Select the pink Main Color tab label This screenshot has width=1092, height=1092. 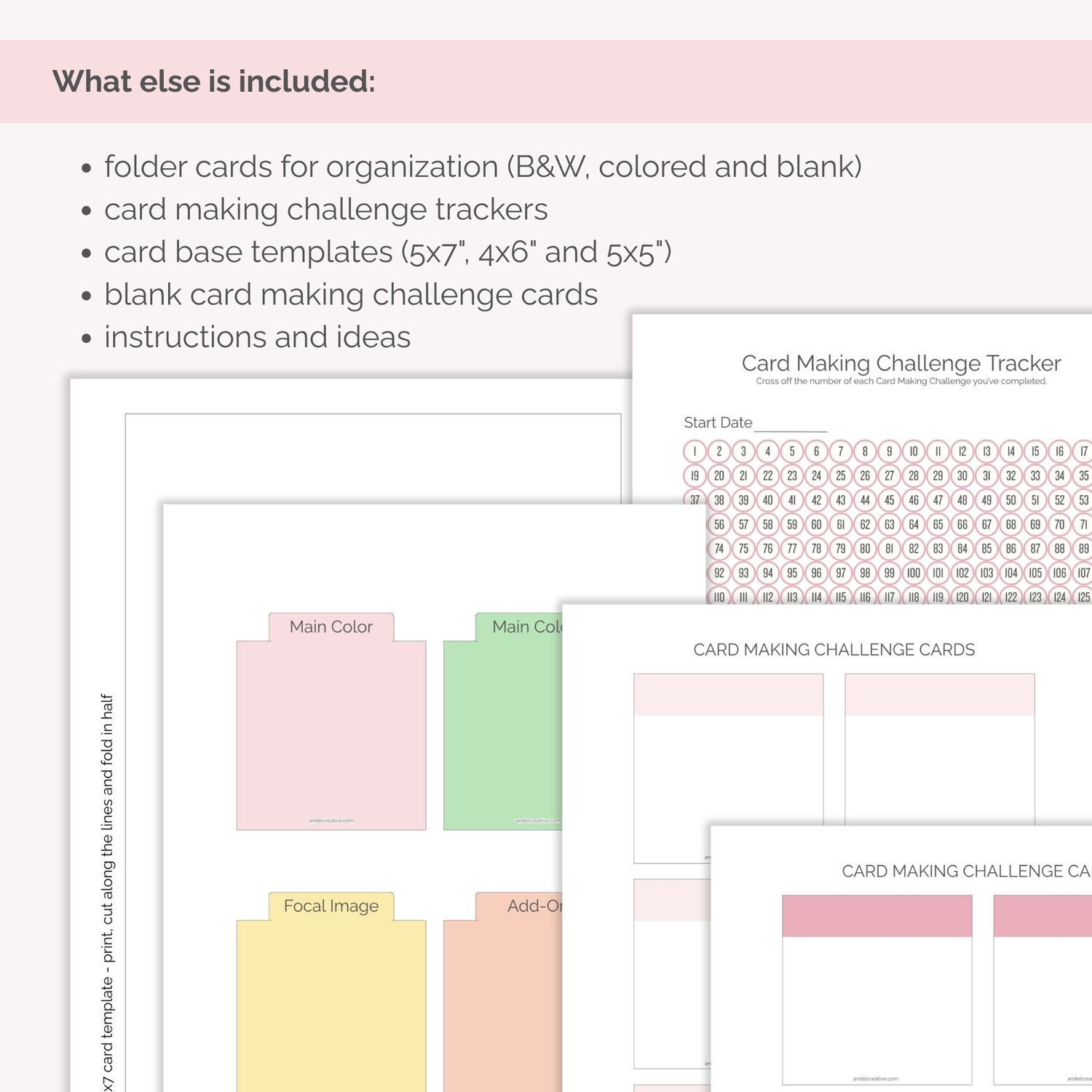(331, 627)
